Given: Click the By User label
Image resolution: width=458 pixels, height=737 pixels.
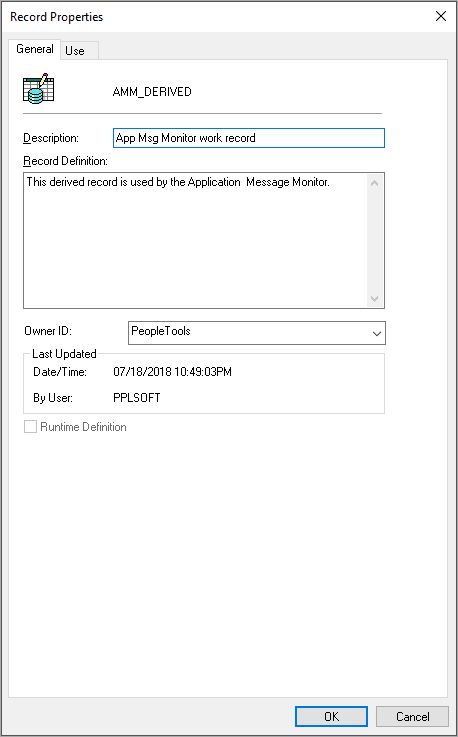Looking at the screenshot, I should (53, 398).
